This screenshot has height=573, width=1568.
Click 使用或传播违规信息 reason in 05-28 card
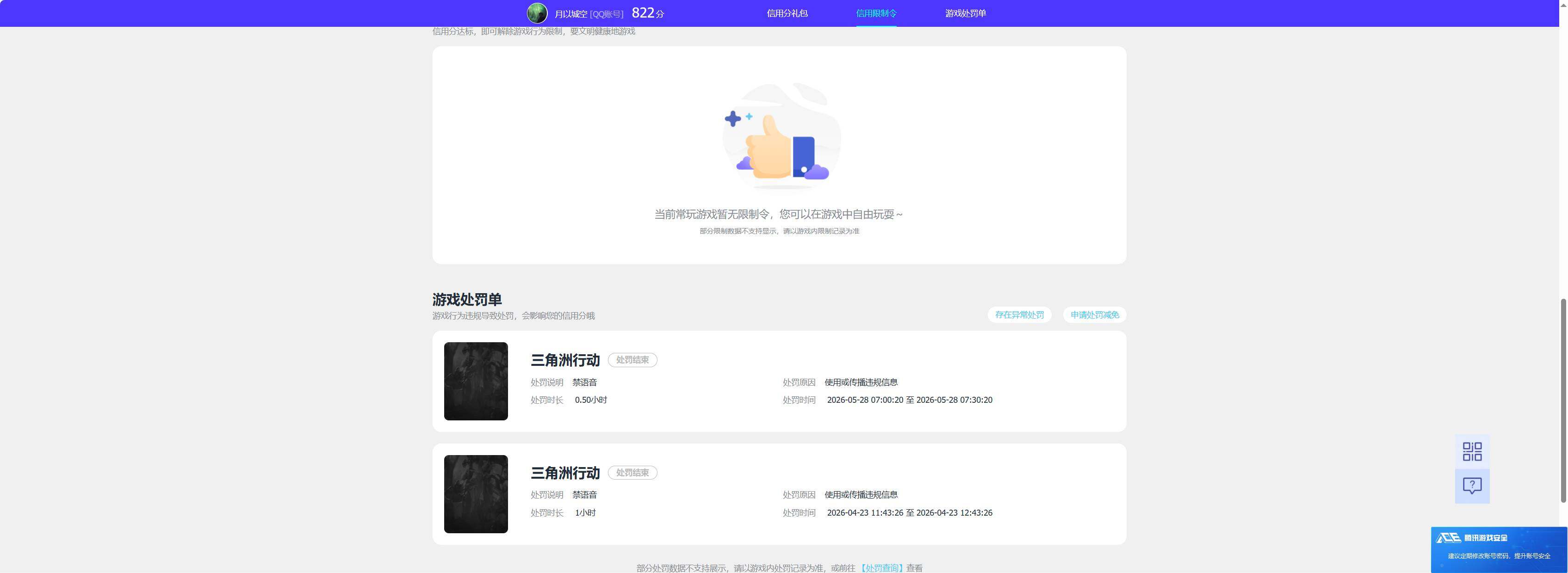tap(861, 382)
